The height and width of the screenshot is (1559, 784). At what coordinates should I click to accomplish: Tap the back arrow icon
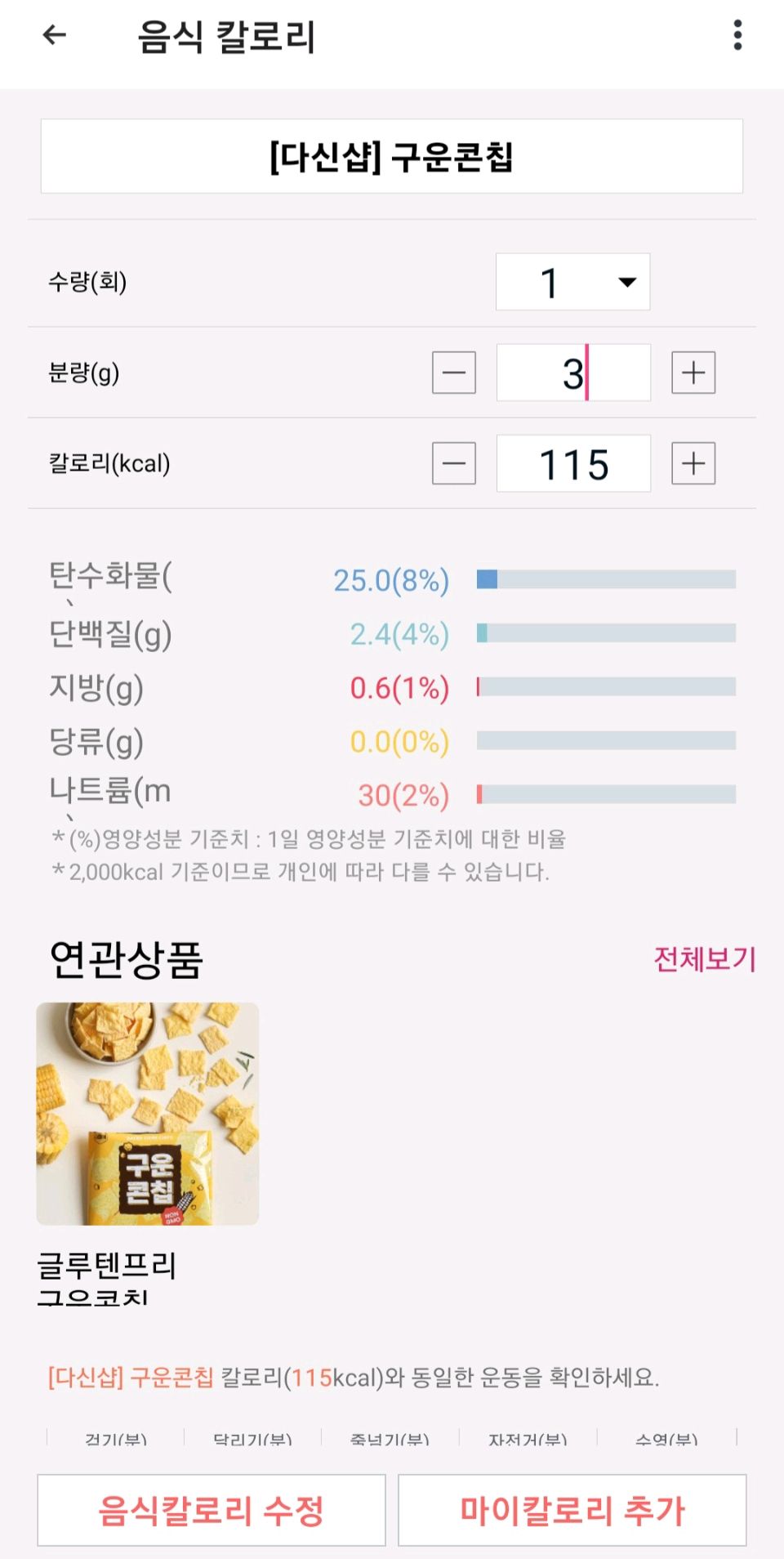pyautogui.click(x=54, y=35)
